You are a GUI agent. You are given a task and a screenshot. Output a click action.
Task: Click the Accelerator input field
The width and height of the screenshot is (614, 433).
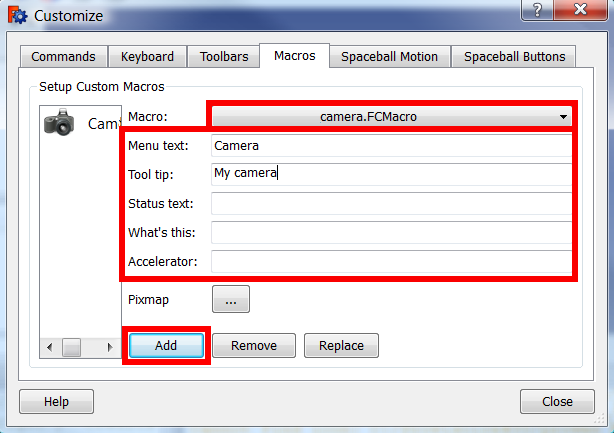[x=391, y=262]
